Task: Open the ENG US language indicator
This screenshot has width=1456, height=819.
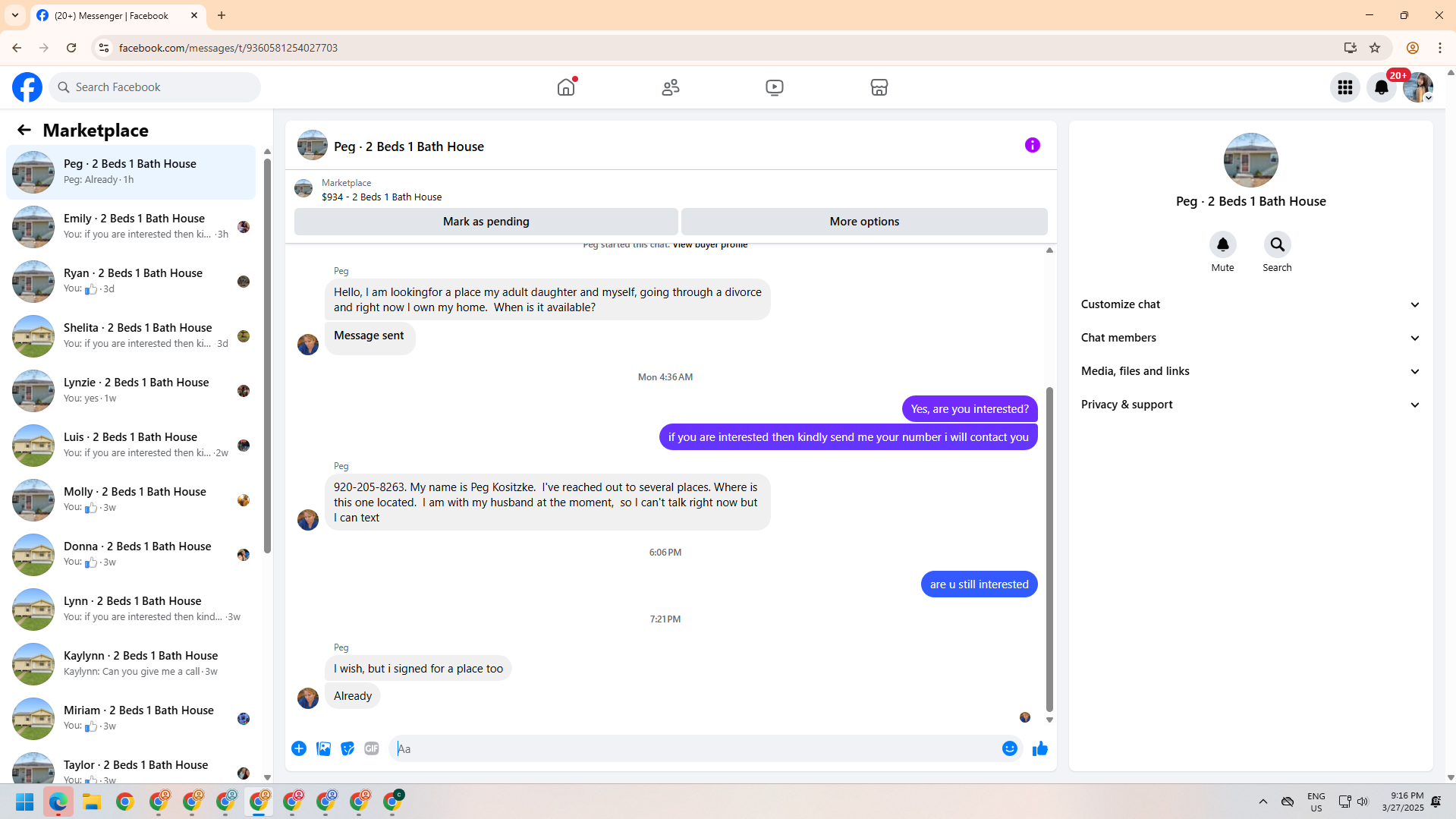Action: pyautogui.click(x=1316, y=802)
